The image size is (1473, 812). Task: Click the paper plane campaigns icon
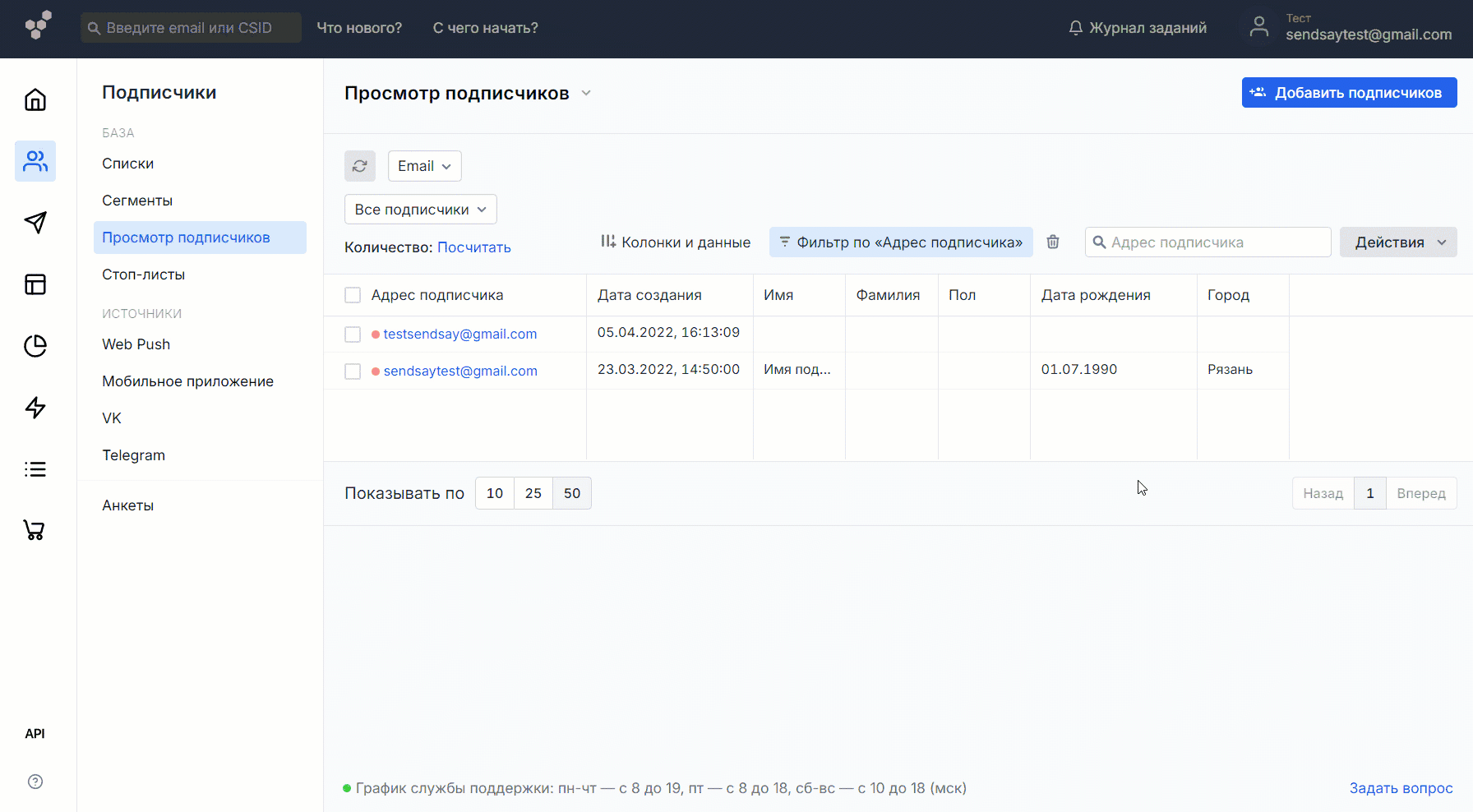35,223
